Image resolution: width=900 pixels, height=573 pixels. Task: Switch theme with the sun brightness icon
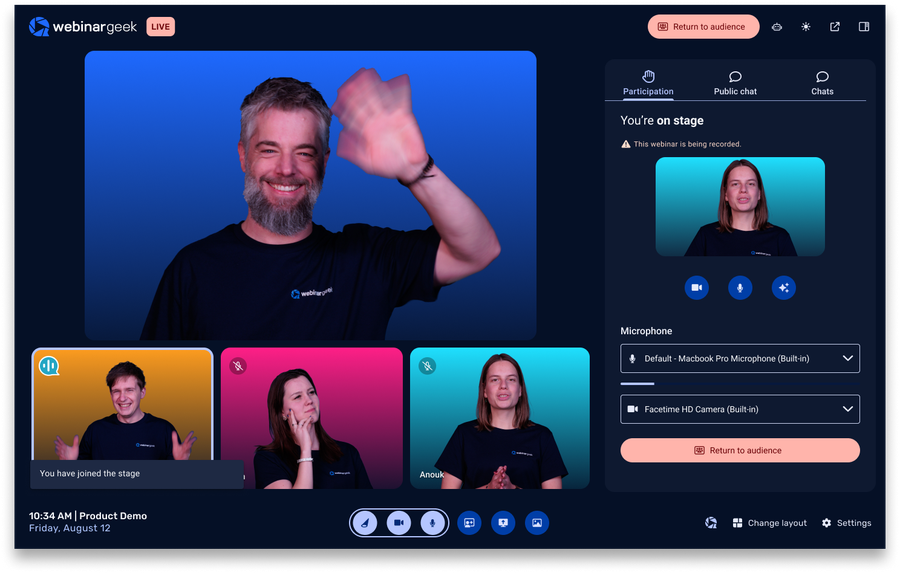(806, 27)
